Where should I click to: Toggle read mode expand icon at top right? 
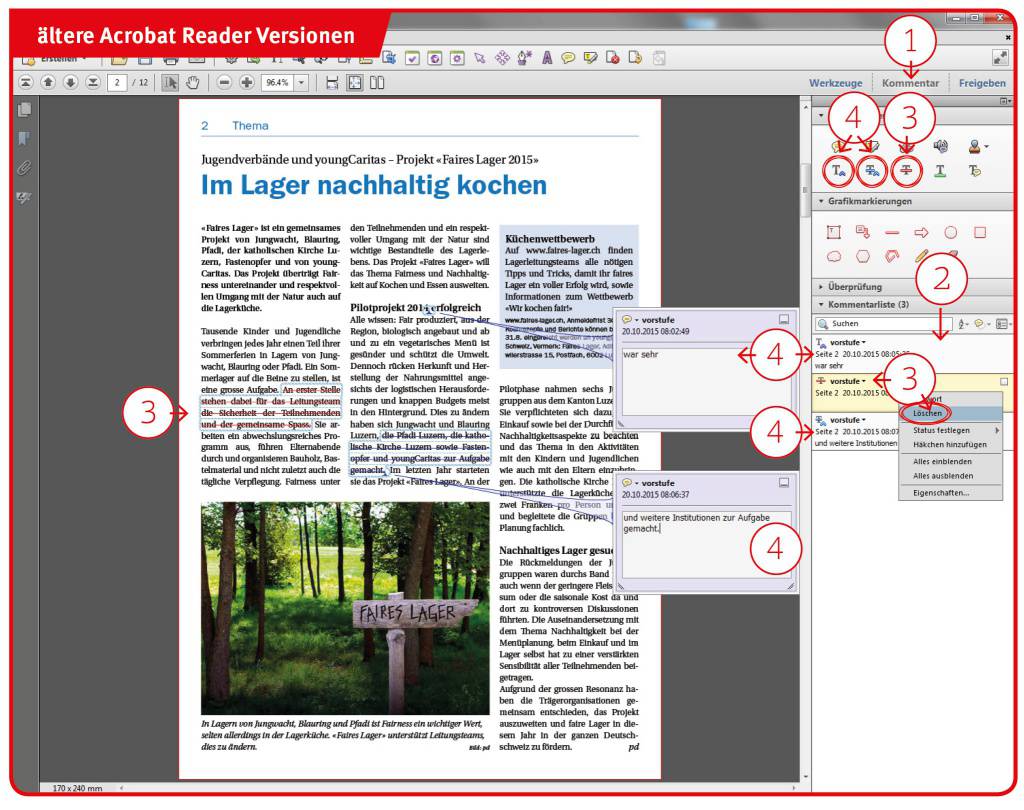[x=1000, y=58]
